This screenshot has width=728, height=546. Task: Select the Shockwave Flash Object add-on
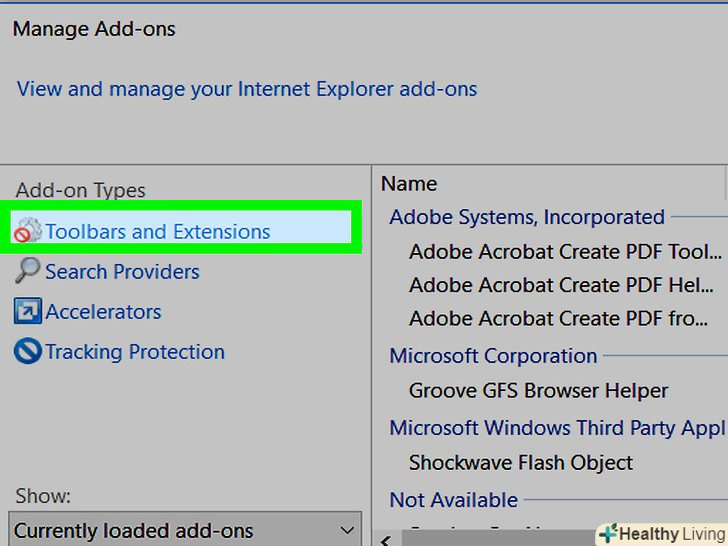(520, 463)
